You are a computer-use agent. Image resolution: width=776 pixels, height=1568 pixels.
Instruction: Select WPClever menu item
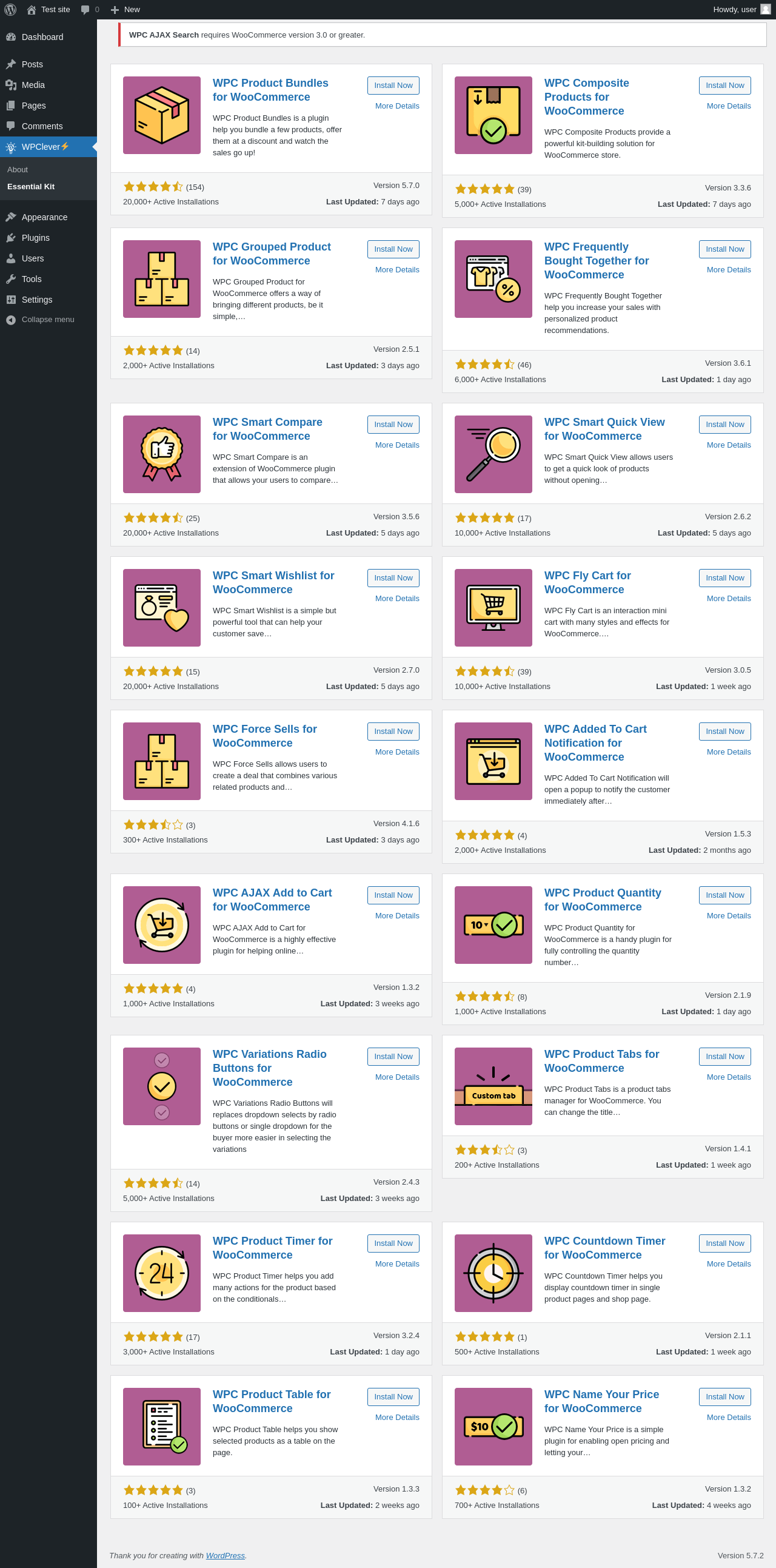[x=48, y=147]
